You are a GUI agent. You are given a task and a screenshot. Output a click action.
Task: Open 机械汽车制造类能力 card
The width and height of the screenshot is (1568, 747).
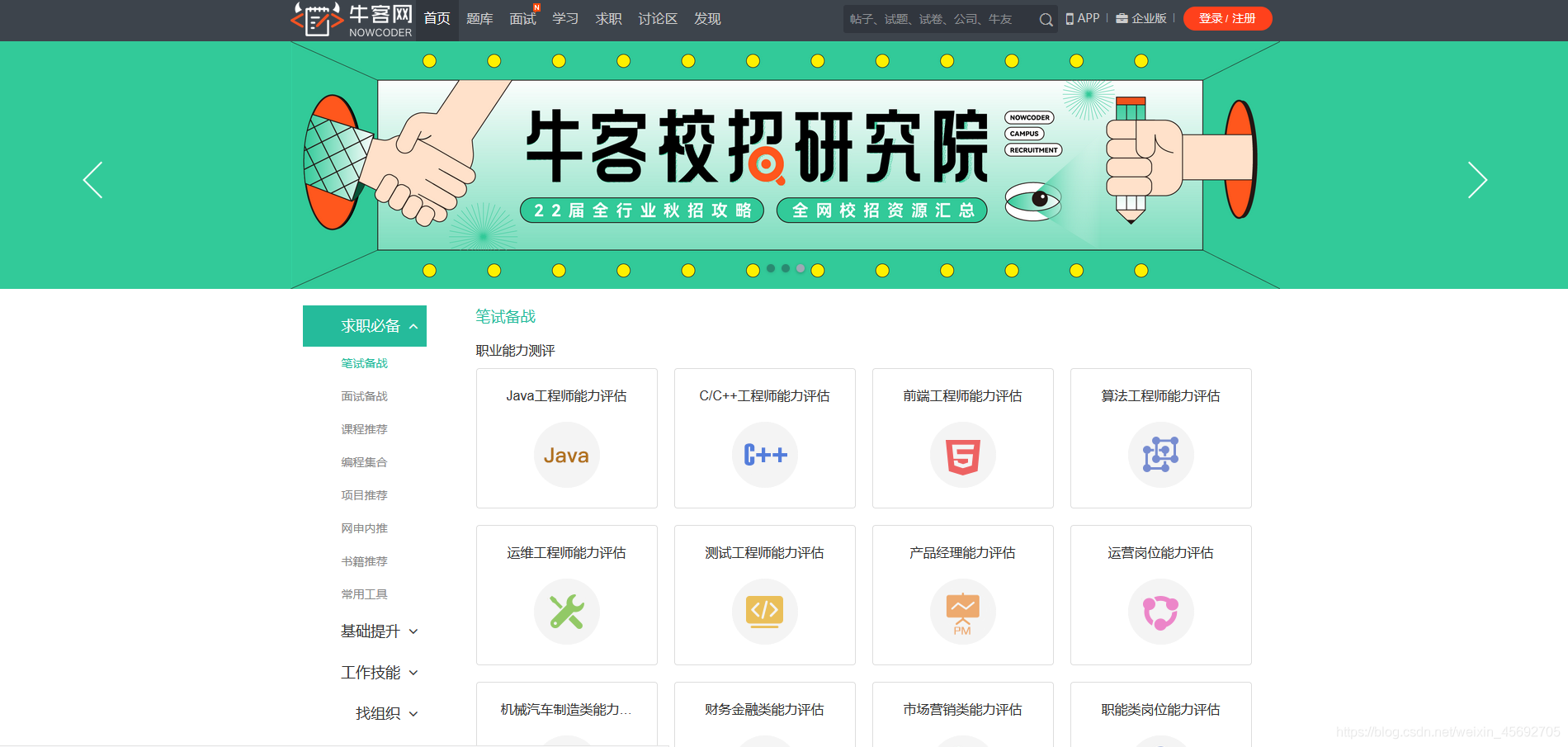pos(566,714)
